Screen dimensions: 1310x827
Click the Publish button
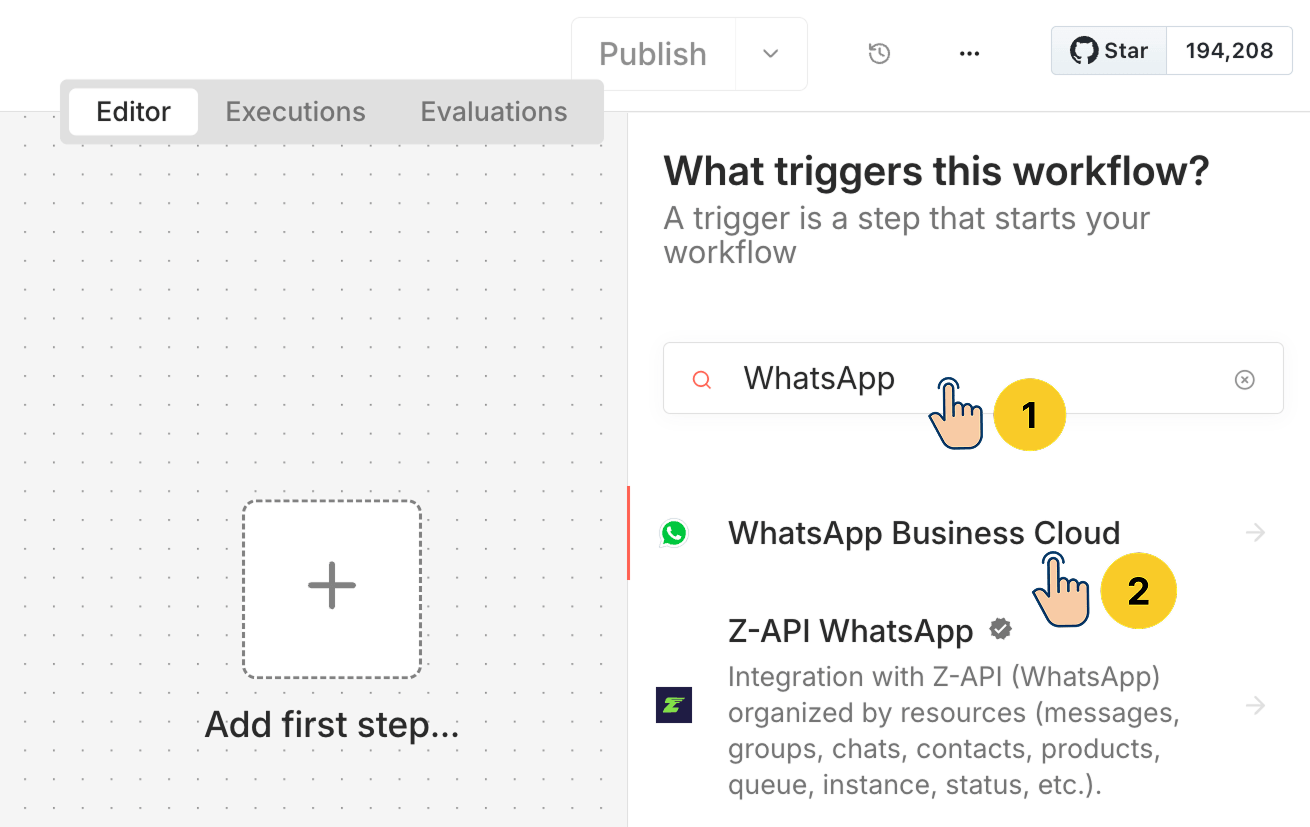click(x=653, y=54)
